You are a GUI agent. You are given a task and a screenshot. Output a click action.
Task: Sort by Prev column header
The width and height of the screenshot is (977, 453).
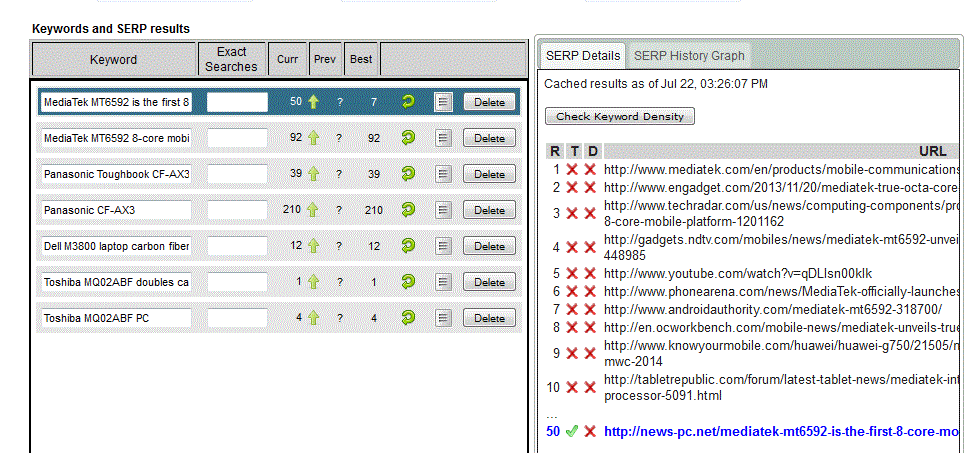pyautogui.click(x=325, y=59)
